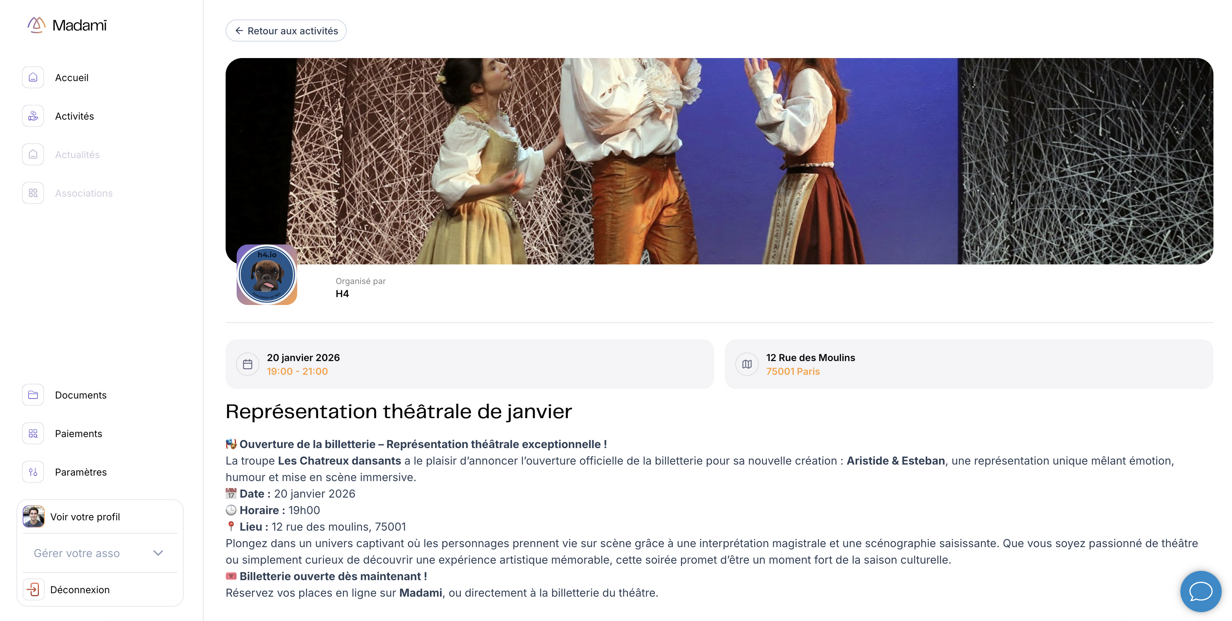Open 'Voir votre profil'

(87, 517)
